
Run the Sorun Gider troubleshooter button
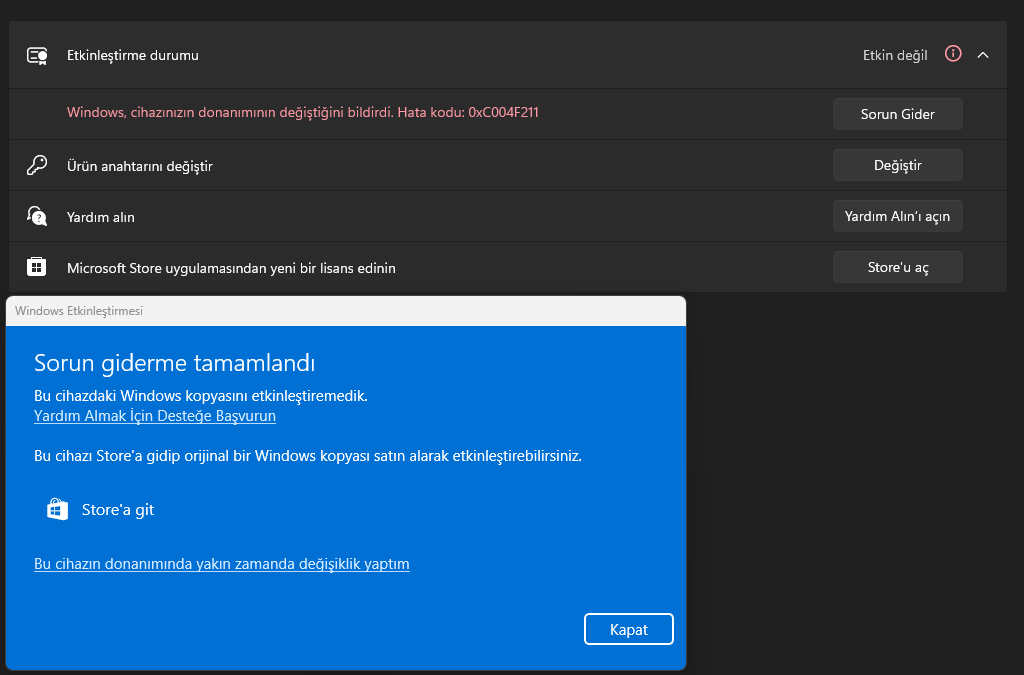[x=897, y=114]
